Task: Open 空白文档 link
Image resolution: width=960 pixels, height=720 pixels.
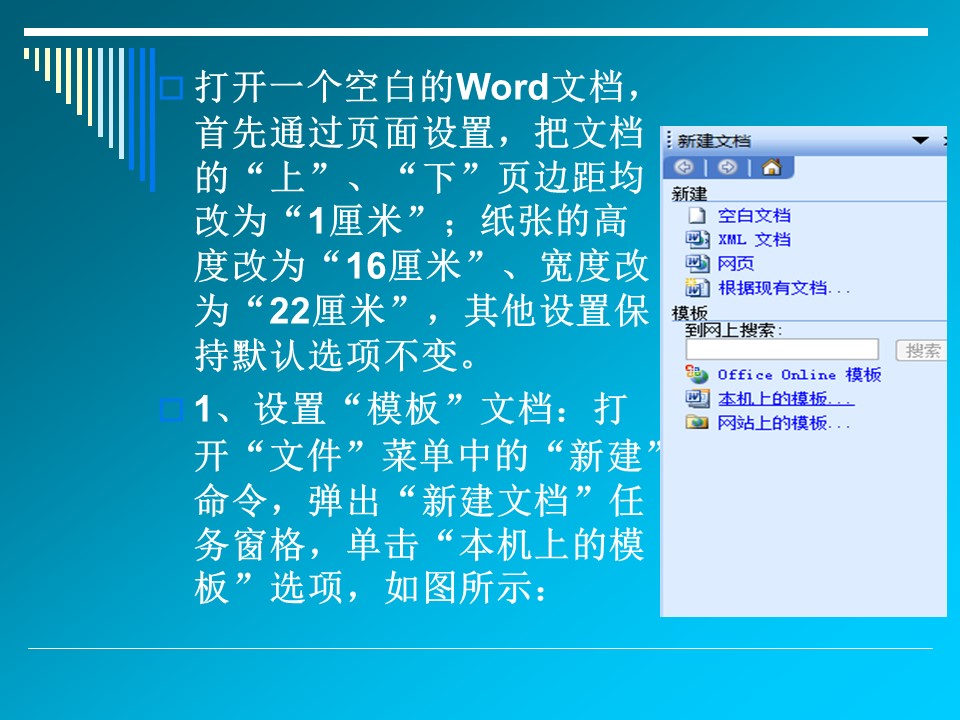Action: (x=754, y=216)
